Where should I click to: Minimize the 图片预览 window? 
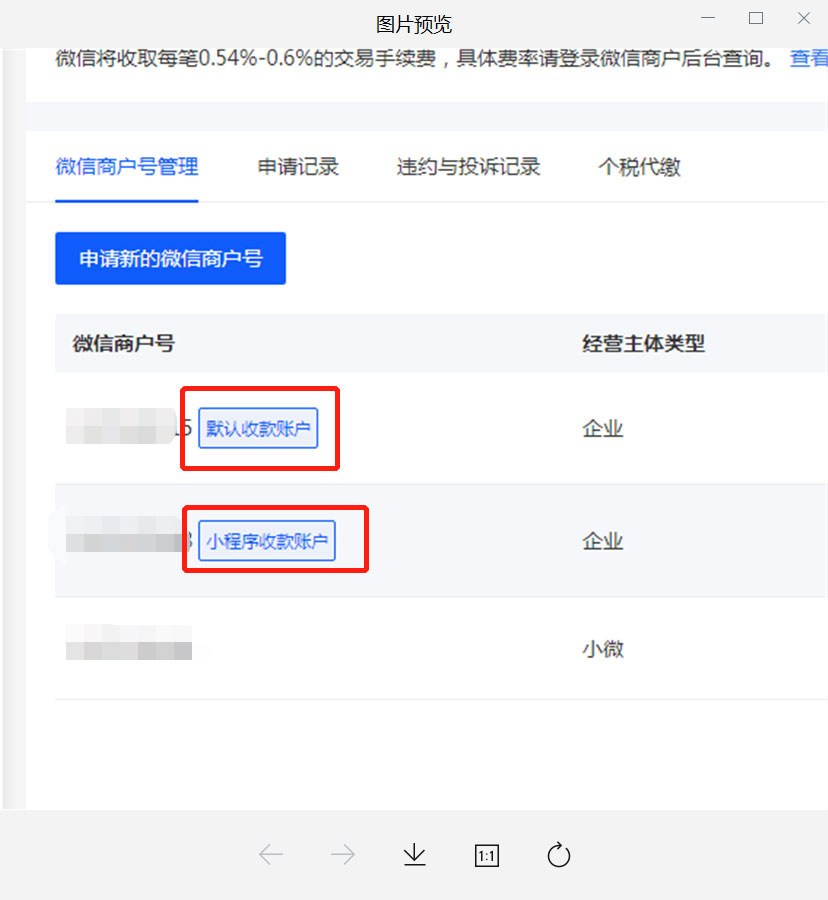point(708,18)
